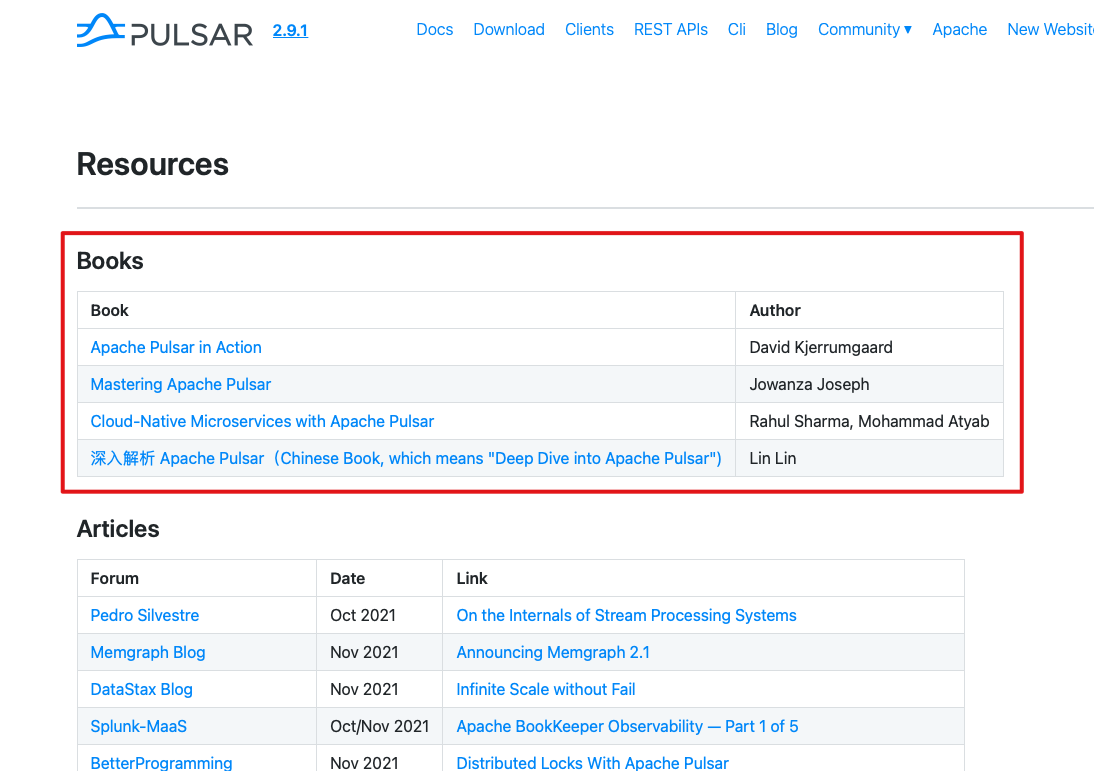Open the Mastering Apache Pulsar book link
Image resolution: width=1094 pixels, height=771 pixels.
181,384
